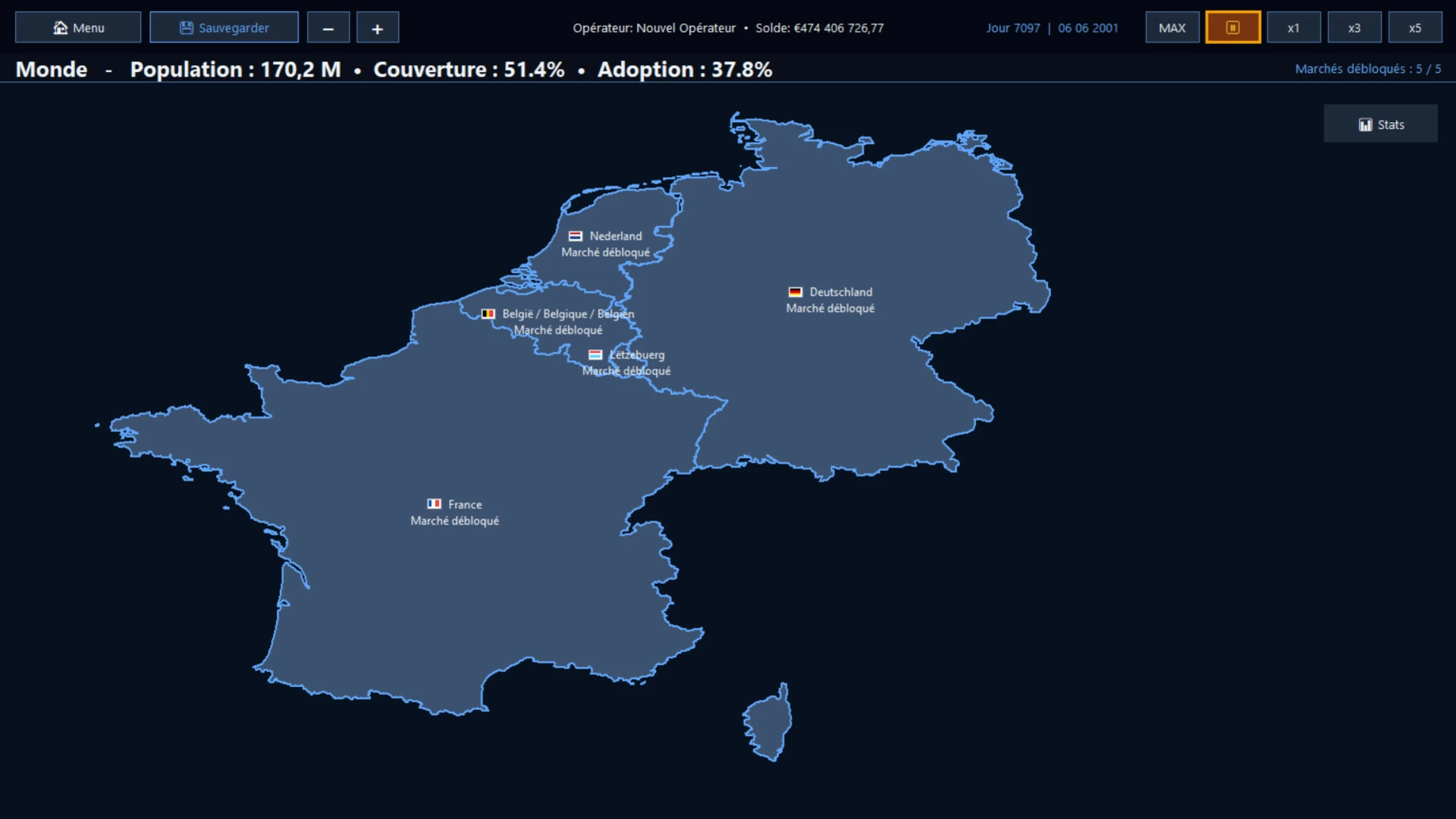Image resolution: width=1456 pixels, height=819 pixels.
Task: Set game speed to x1
Action: click(1294, 27)
